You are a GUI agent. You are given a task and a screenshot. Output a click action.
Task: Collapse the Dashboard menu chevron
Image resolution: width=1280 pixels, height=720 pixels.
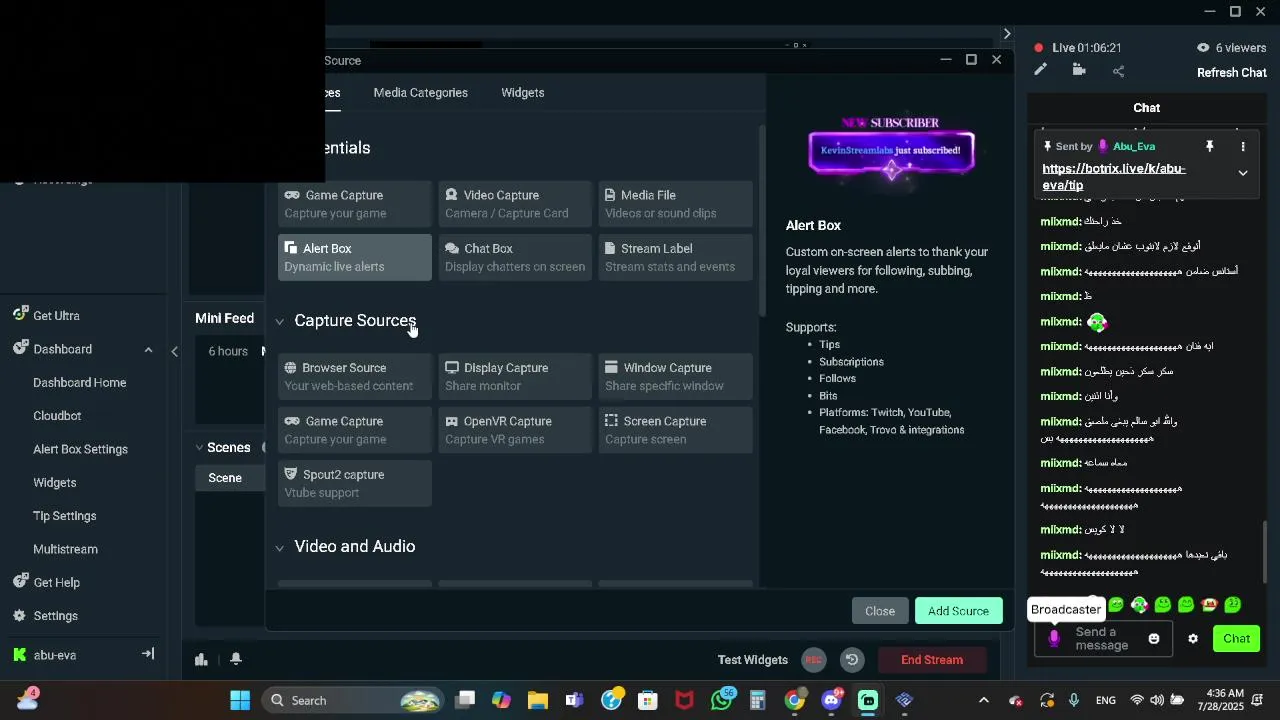[148, 349]
